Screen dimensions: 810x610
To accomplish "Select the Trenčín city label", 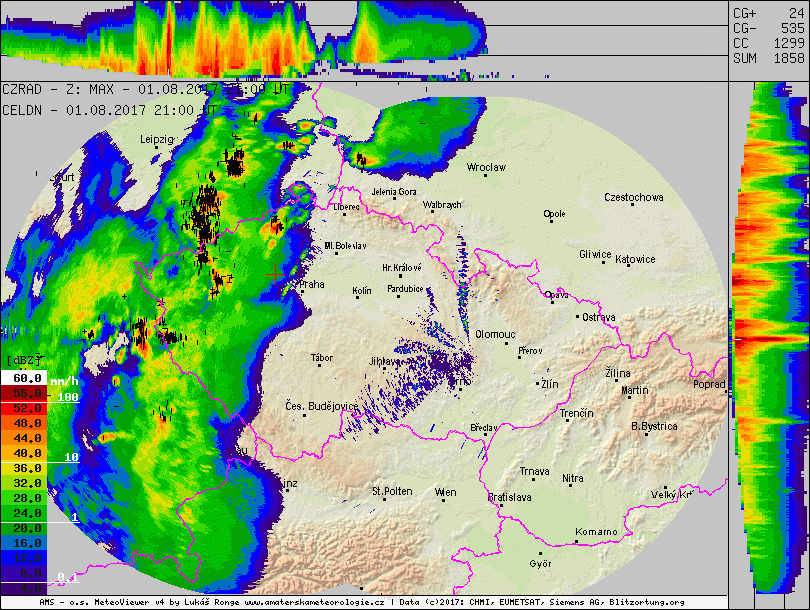I will [x=577, y=413].
